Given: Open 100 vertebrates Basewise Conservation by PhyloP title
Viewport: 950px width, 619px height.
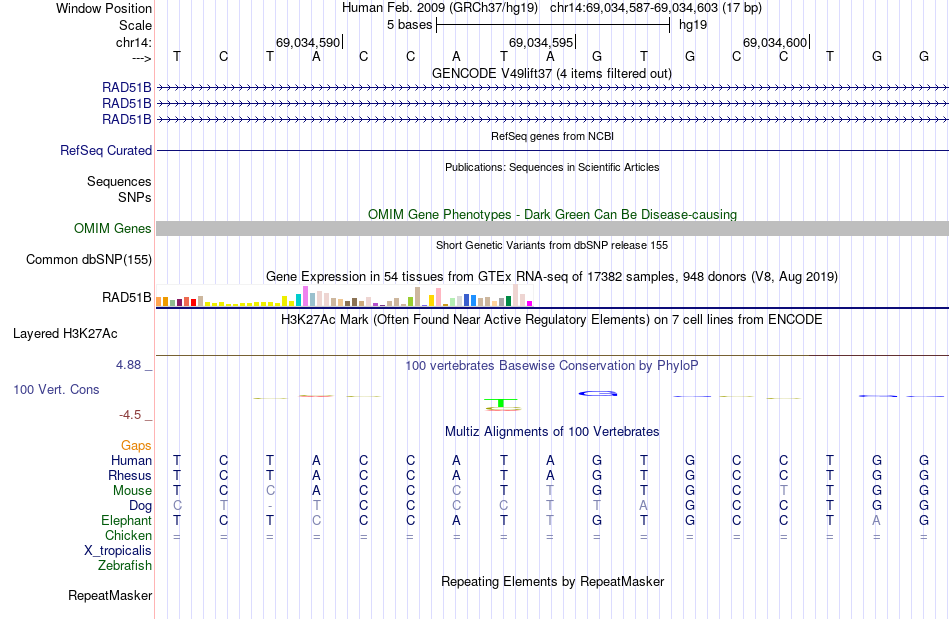Looking at the screenshot, I should pos(552,366).
